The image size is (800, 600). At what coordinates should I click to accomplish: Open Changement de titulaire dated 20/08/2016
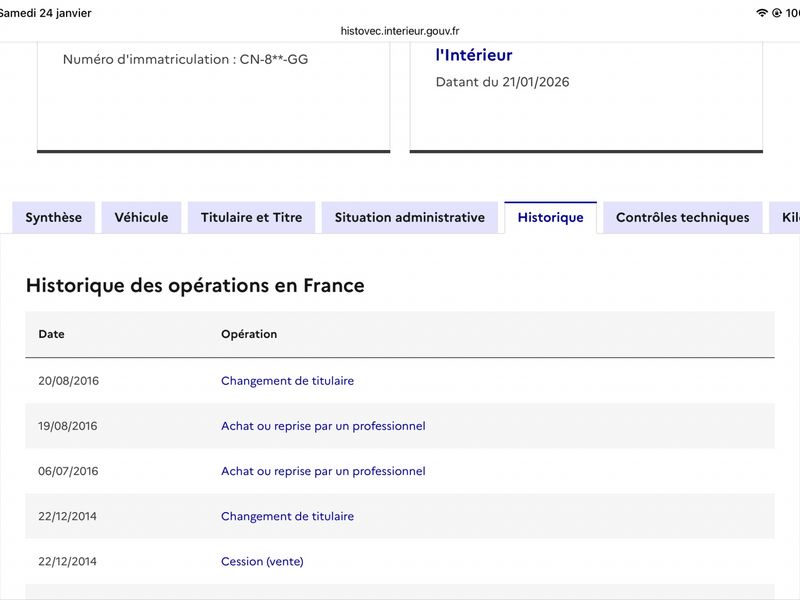click(x=287, y=381)
